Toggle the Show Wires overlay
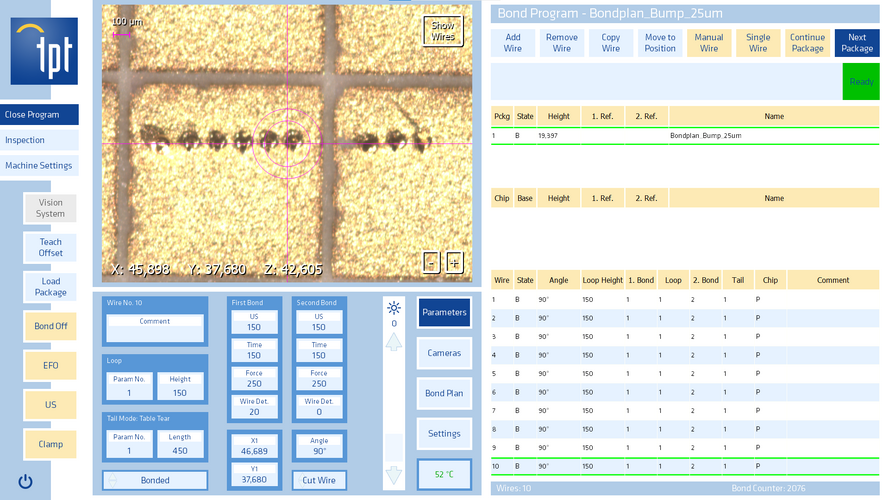 [x=443, y=31]
